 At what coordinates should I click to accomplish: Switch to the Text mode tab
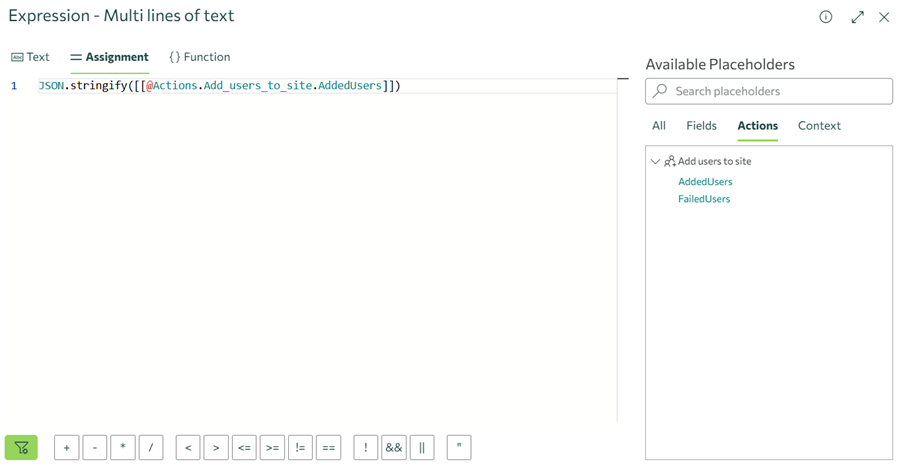coord(30,57)
